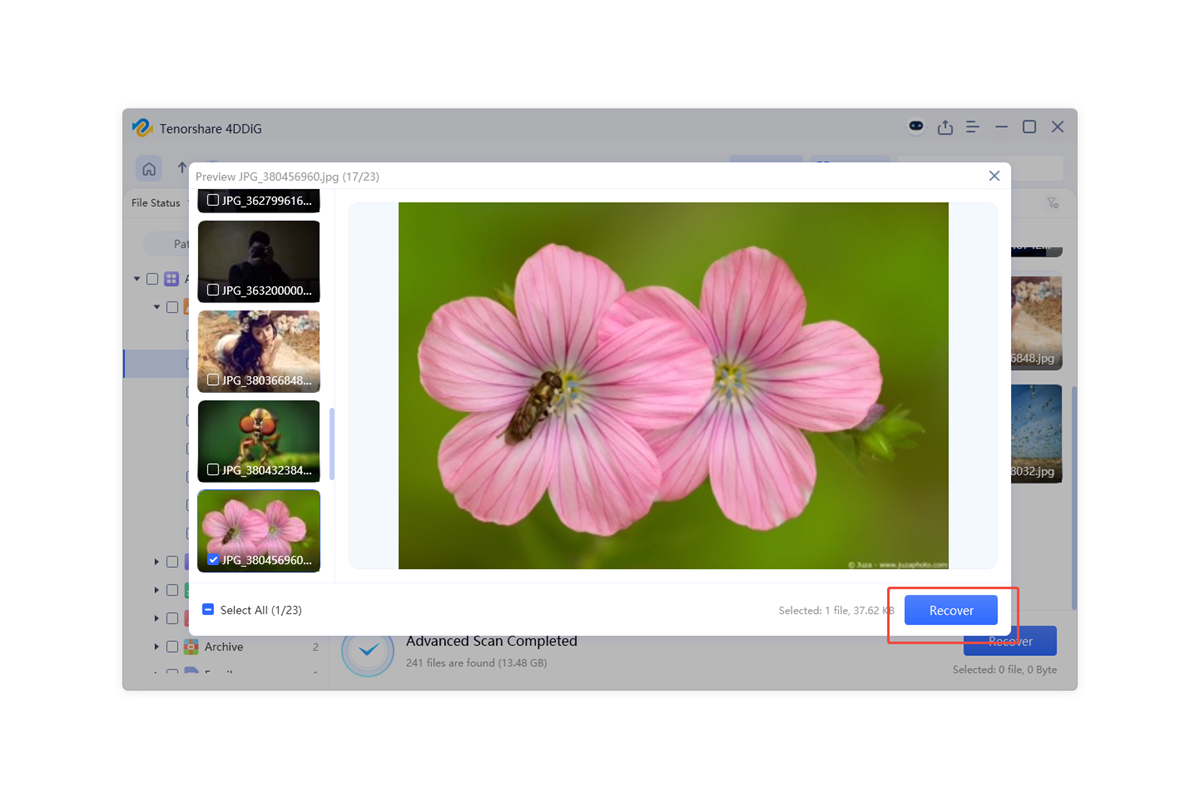Image resolution: width=1200 pixels, height=800 pixels.
Task: Collapse the second-level tree node arrow
Action: (x=157, y=307)
